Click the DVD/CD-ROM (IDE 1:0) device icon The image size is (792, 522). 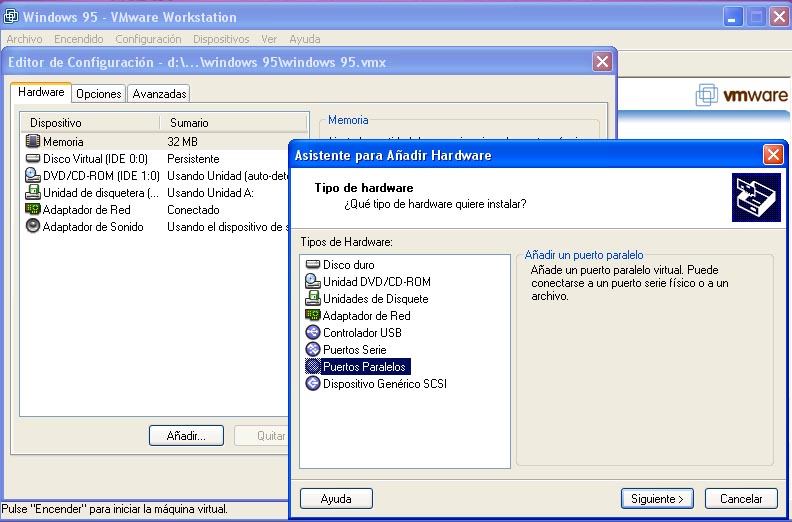coord(33,175)
